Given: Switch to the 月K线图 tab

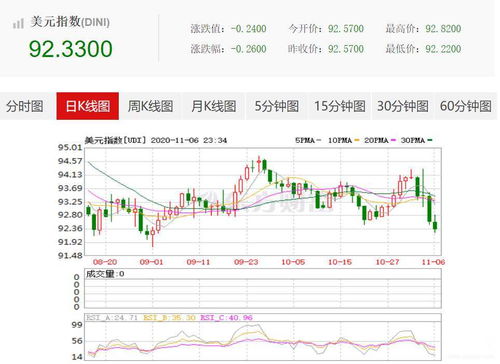Looking at the screenshot, I should pos(213,106).
